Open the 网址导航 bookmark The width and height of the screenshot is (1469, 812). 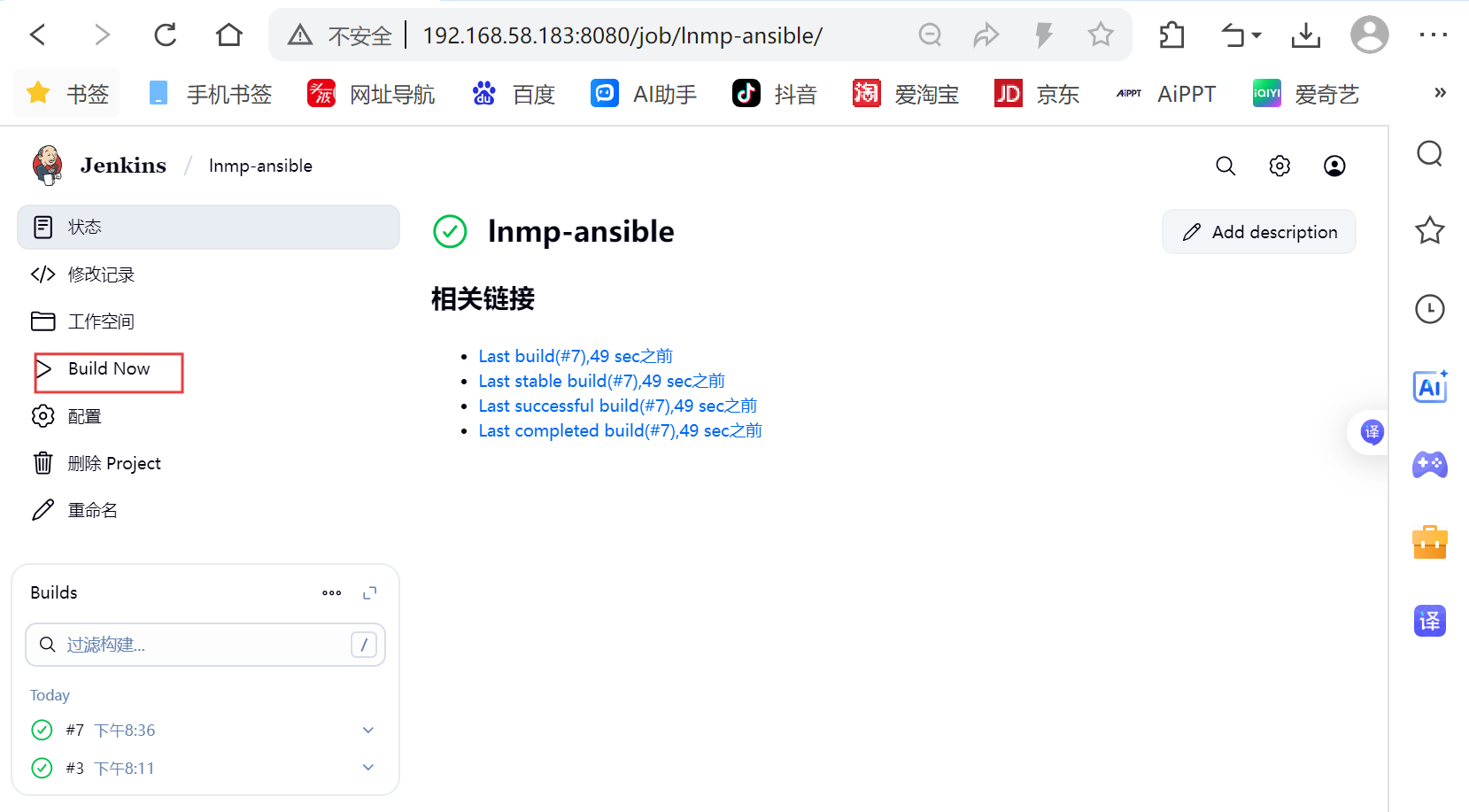pyautogui.click(x=371, y=93)
